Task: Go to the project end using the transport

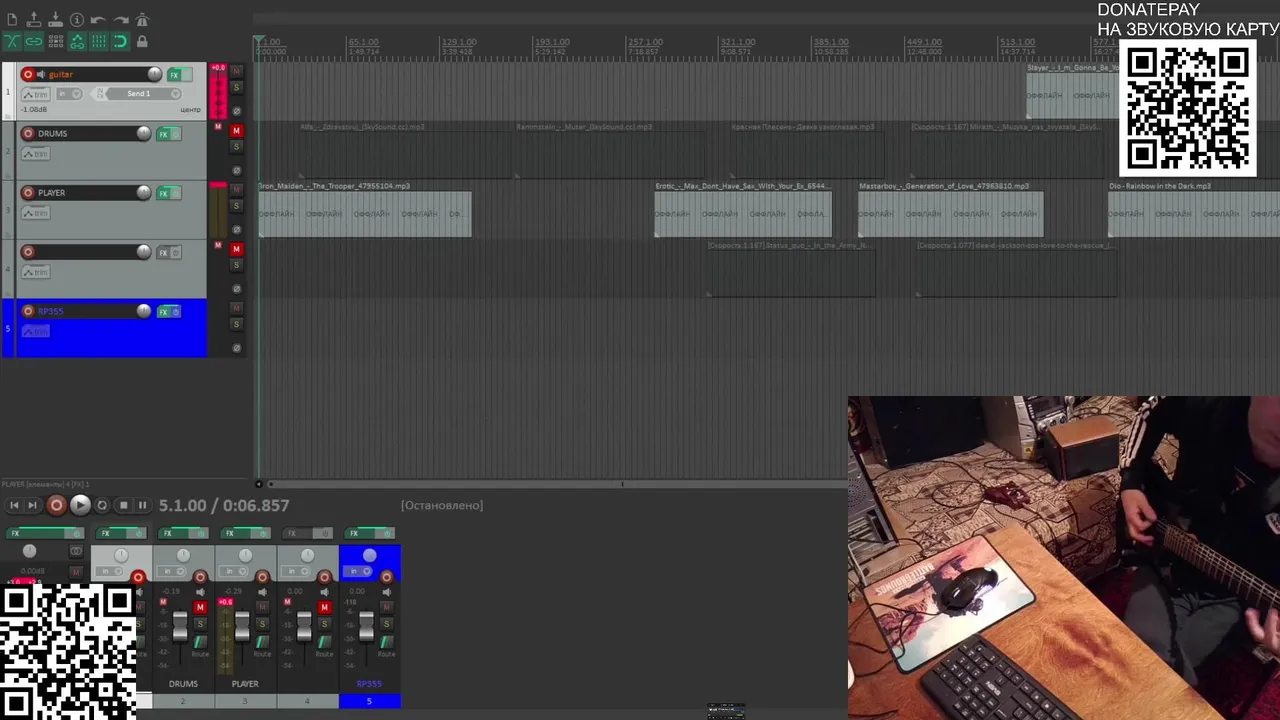Action: [32, 505]
